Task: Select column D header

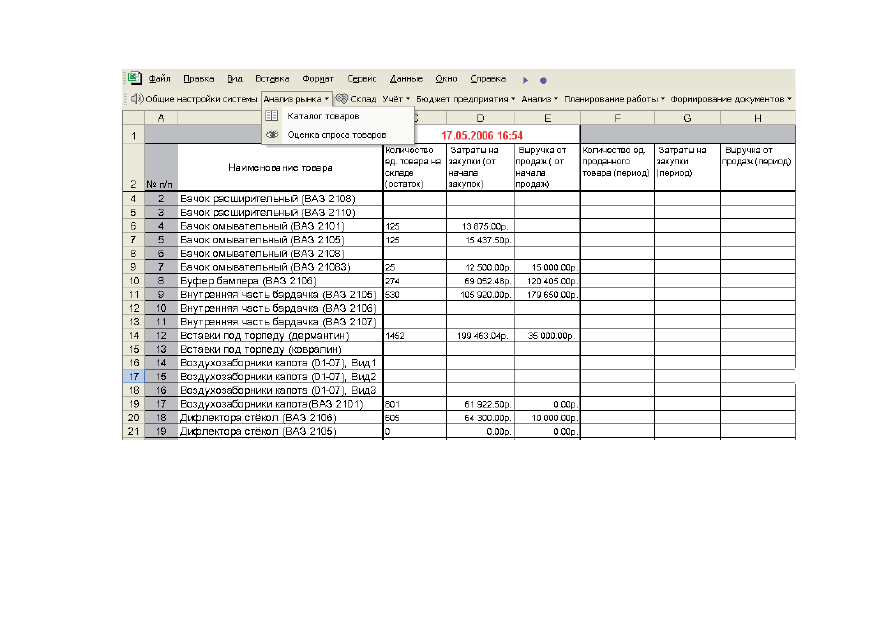Action: coord(480,118)
